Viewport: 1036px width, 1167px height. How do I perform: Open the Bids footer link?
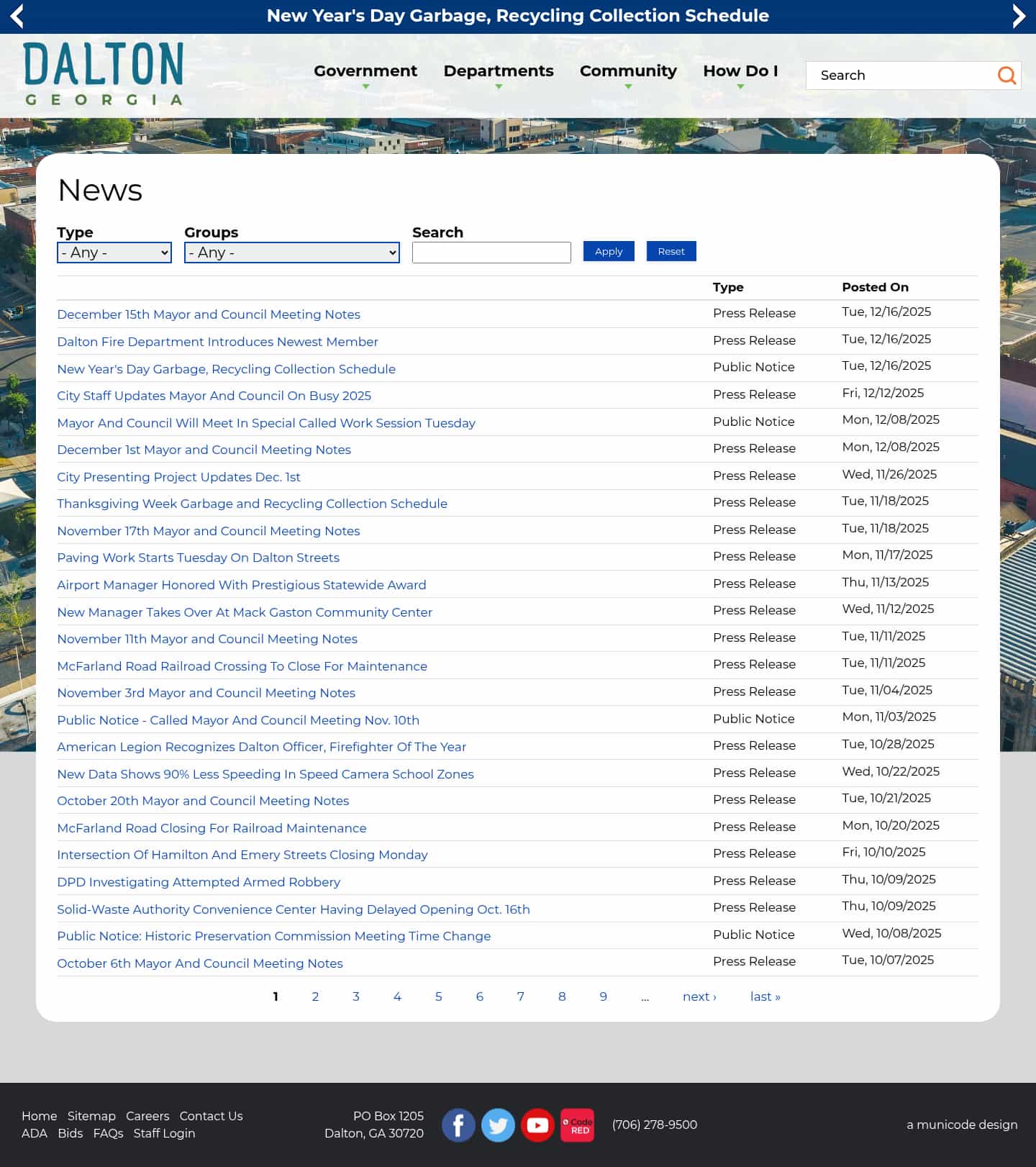70,1133
